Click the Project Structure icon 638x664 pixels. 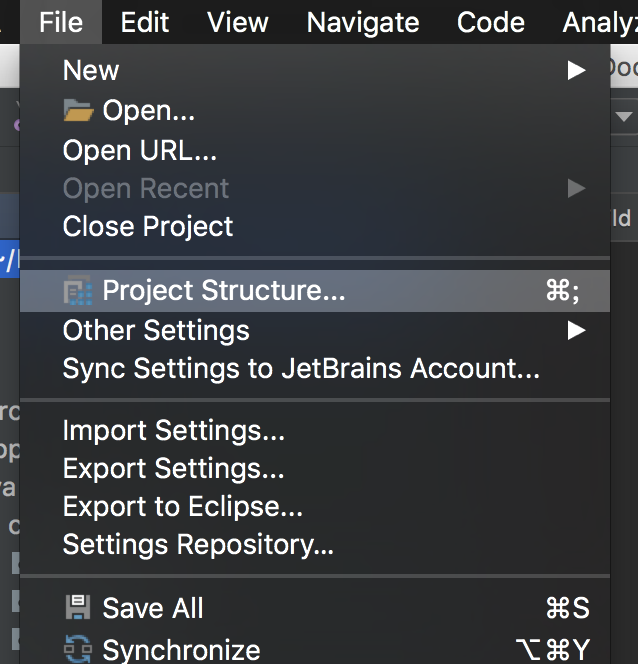click(x=78, y=291)
